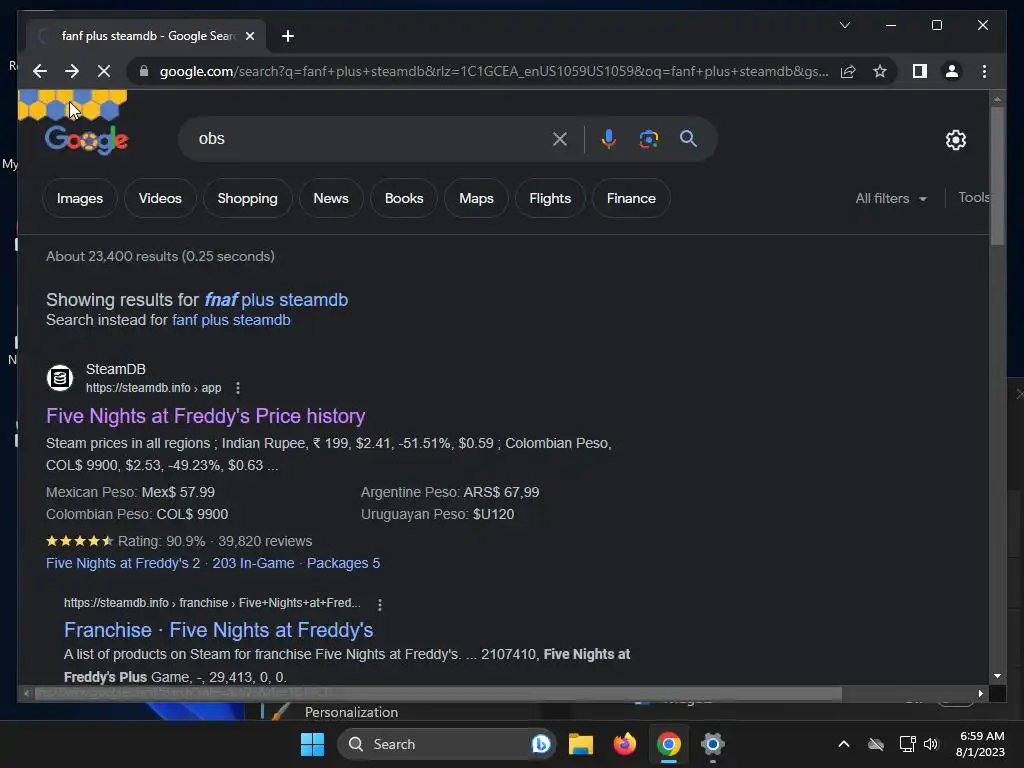Launch Firefox from the taskbar

[625, 744]
